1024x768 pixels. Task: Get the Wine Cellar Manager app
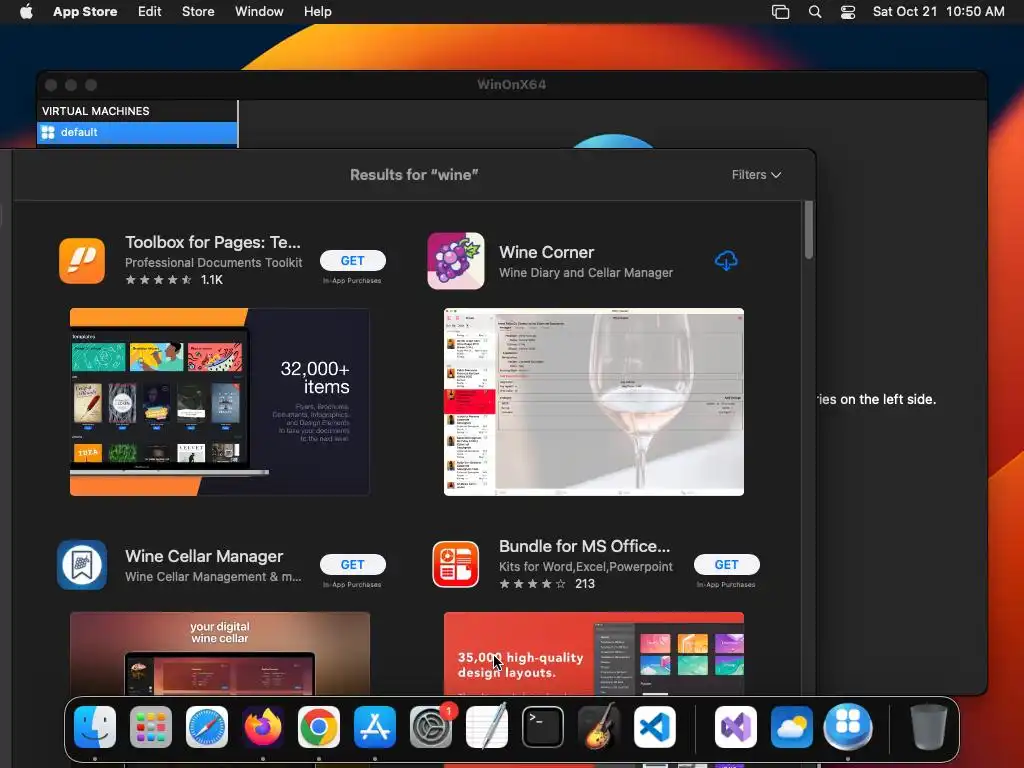[353, 565]
